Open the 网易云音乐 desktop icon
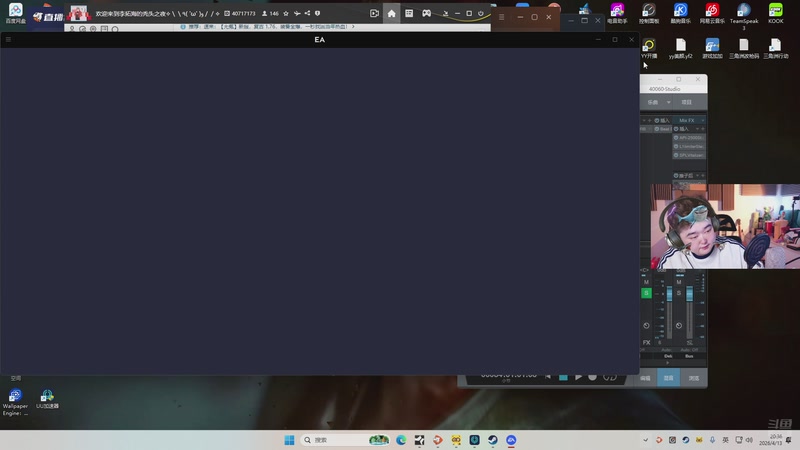 click(x=712, y=13)
